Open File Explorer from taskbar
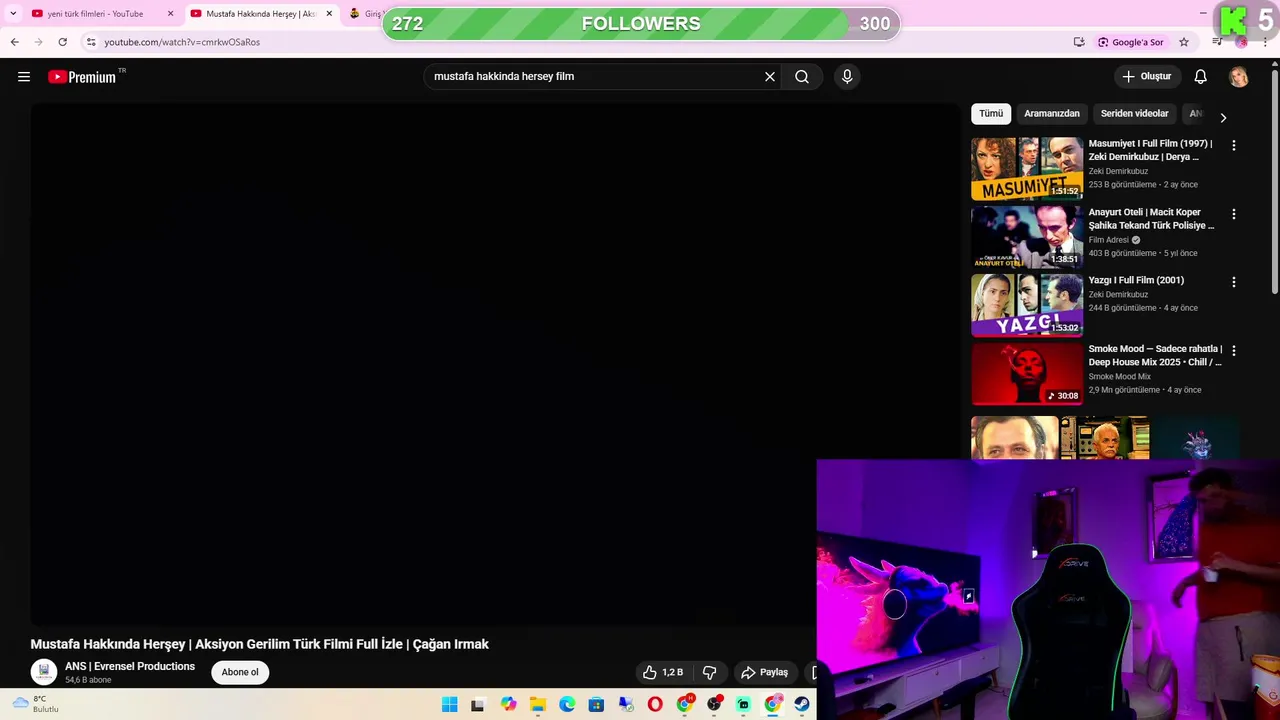Screen dimensions: 1280x720 538,704
